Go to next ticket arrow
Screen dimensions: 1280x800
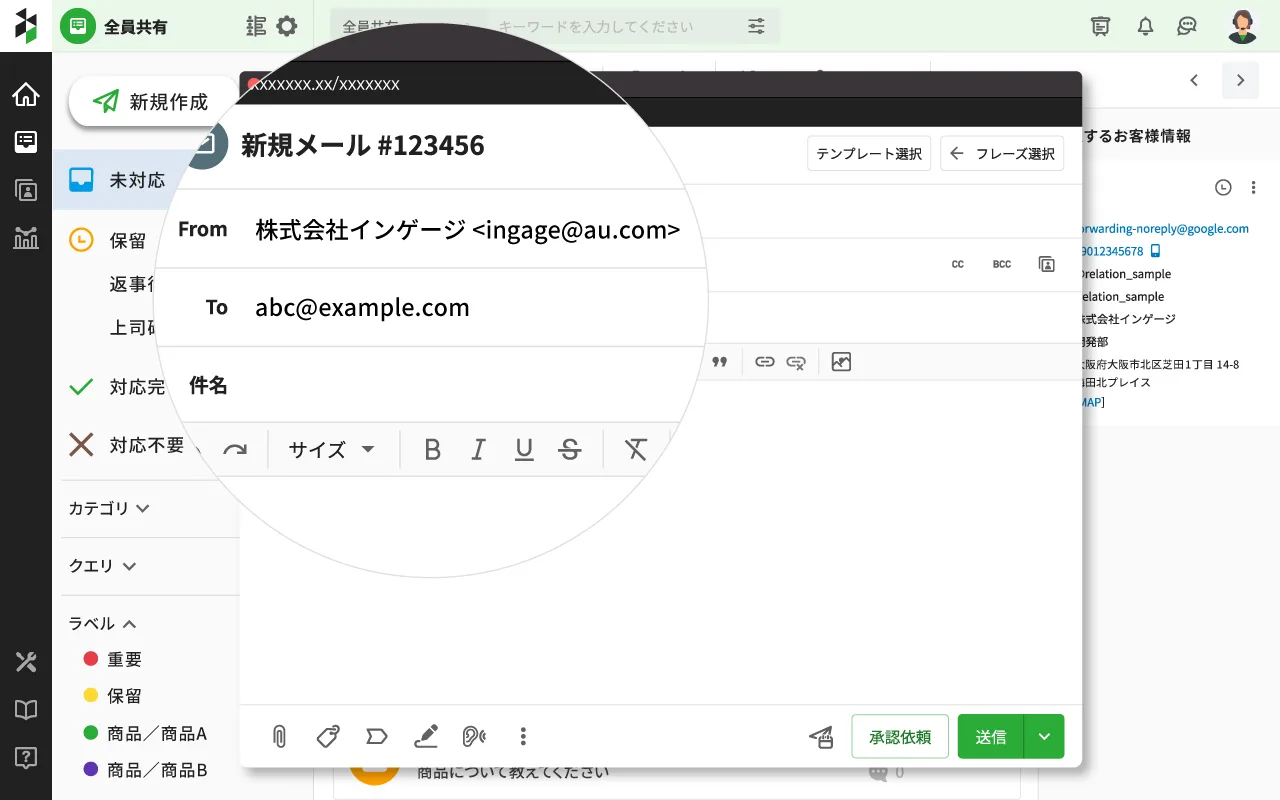[1241, 80]
